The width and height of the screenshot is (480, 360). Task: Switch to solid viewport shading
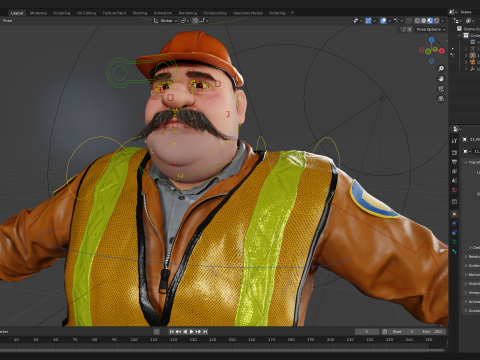click(x=424, y=21)
